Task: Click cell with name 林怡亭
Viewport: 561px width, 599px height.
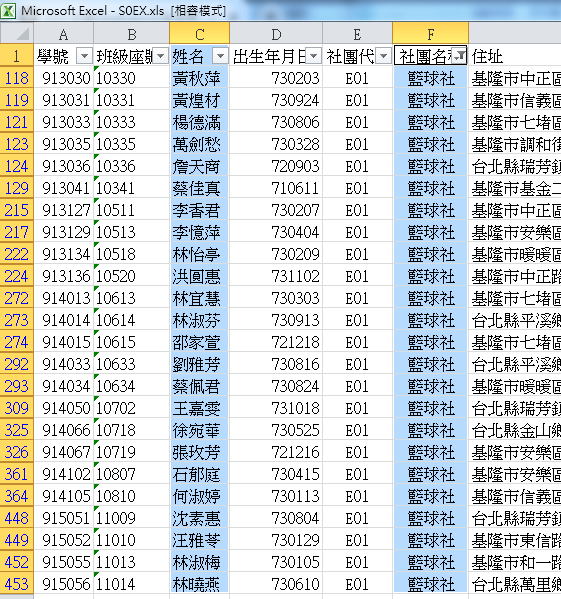Action: pos(200,254)
